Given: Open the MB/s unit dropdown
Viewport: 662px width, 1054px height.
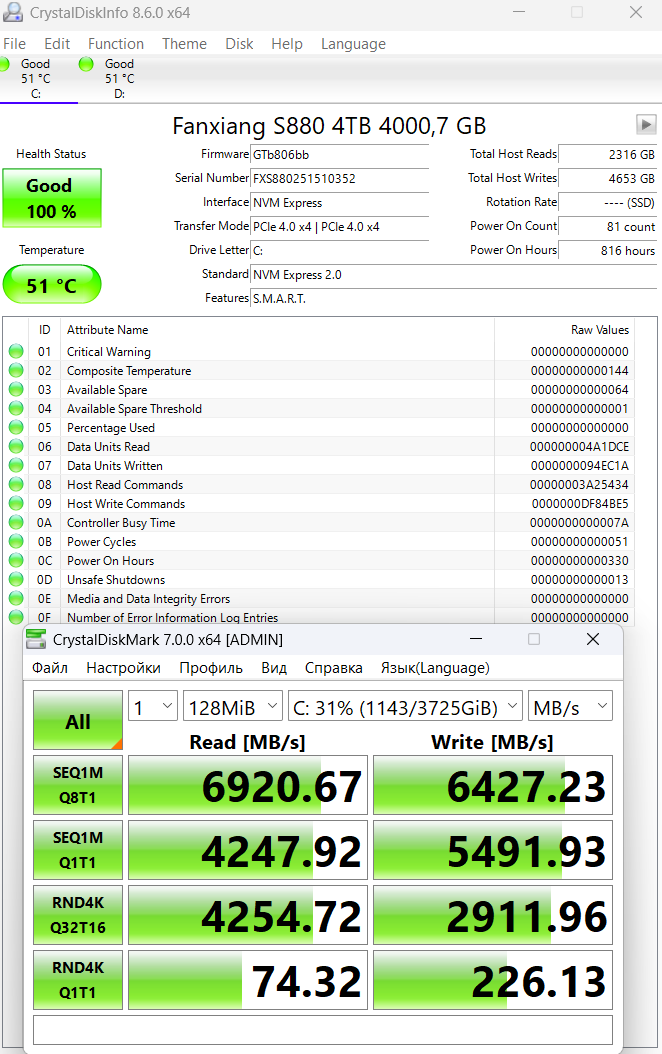Looking at the screenshot, I should point(570,708).
